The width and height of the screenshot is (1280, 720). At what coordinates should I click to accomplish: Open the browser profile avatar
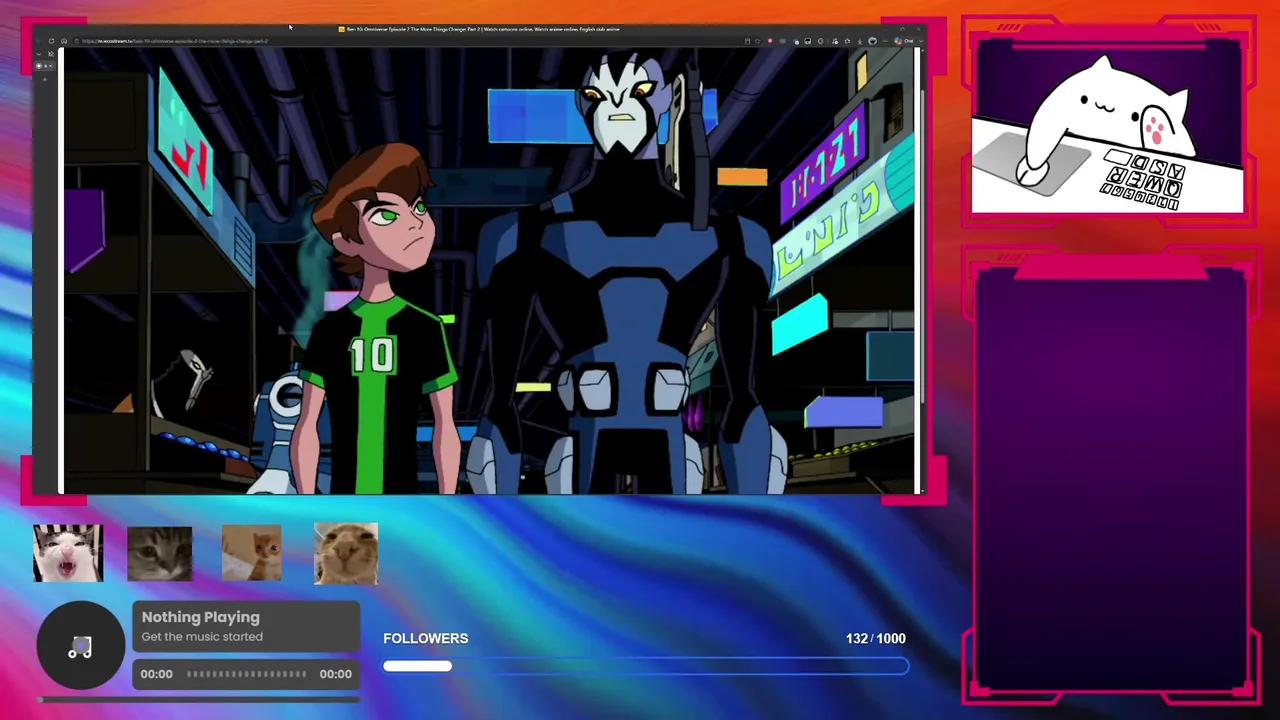click(872, 41)
